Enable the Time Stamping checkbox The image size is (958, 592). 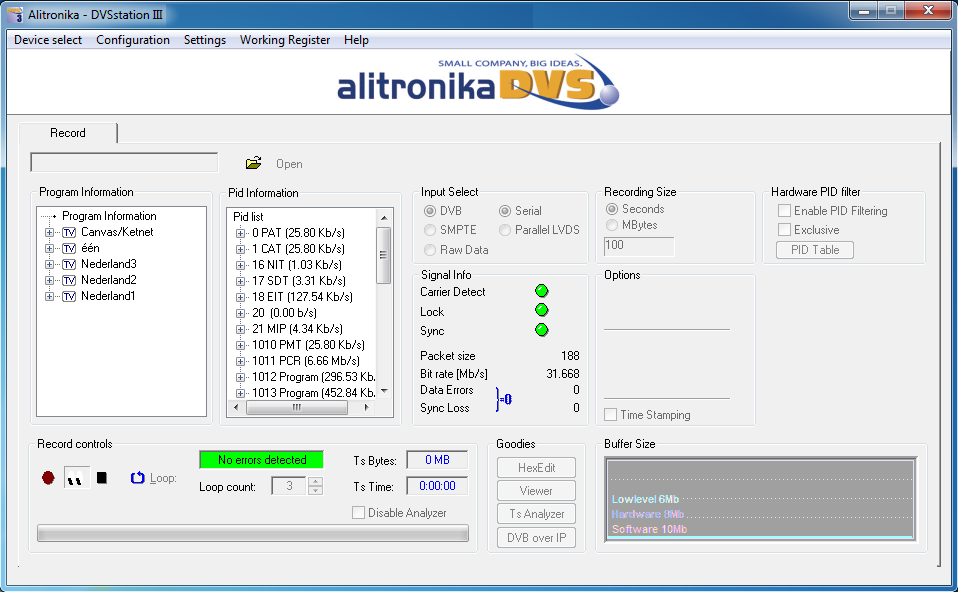(x=611, y=415)
